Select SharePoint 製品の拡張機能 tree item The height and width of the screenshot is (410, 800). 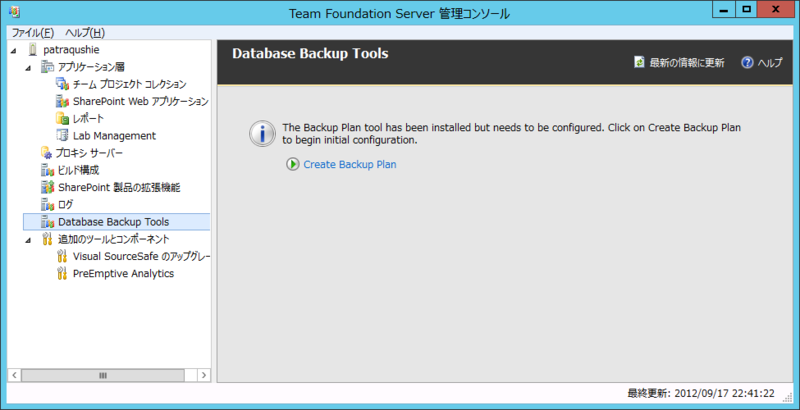pos(119,187)
